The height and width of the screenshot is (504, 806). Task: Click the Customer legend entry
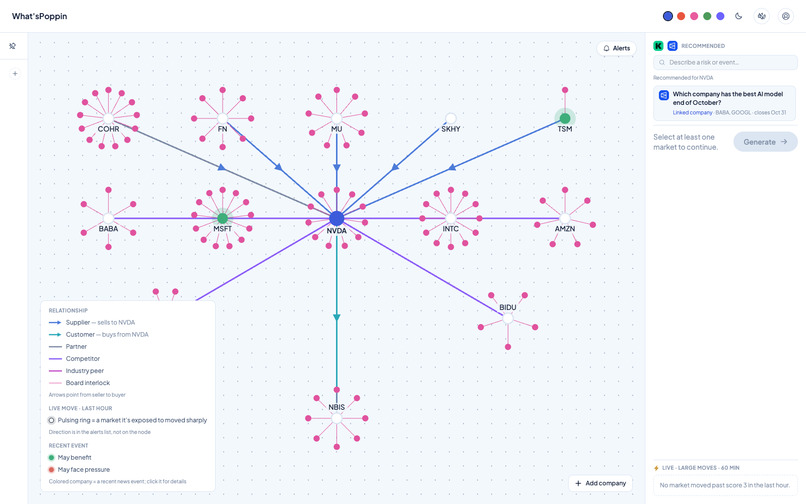pyautogui.click(x=99, y=335)
